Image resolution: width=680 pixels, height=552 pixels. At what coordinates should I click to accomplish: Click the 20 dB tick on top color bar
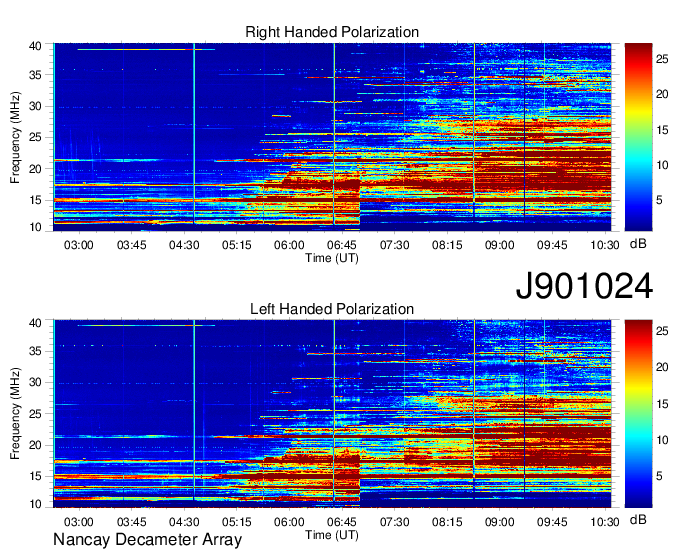[x=662, y=94]
